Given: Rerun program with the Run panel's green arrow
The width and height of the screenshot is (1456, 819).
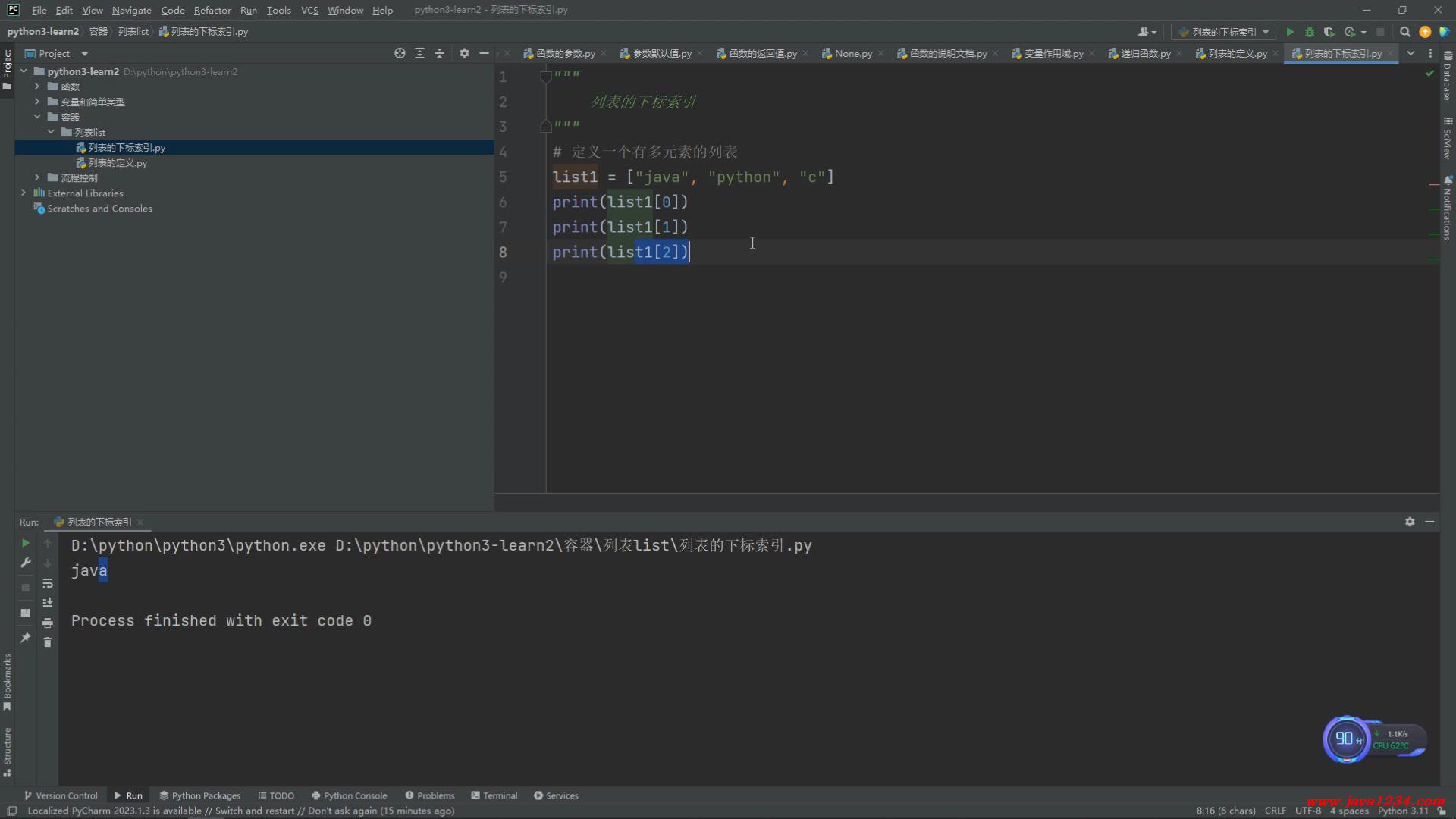Looking at the screenshot, I should click(25, 543).
